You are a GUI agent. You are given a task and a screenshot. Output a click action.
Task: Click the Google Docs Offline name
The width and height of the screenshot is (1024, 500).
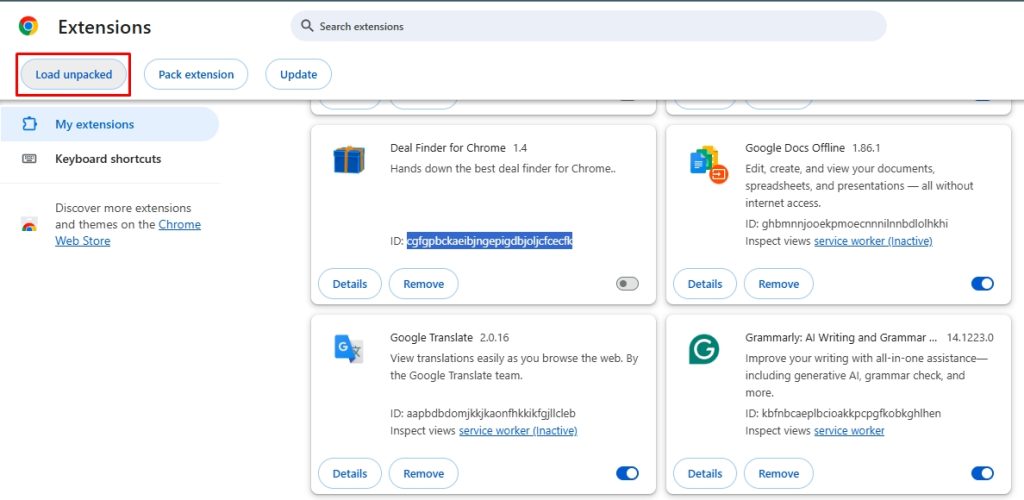[x=795, y=148]
